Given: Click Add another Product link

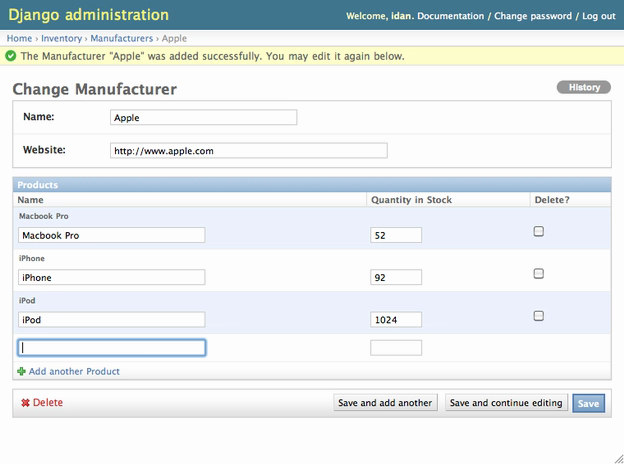Looking at the screenshot, I should click(74, 371).
